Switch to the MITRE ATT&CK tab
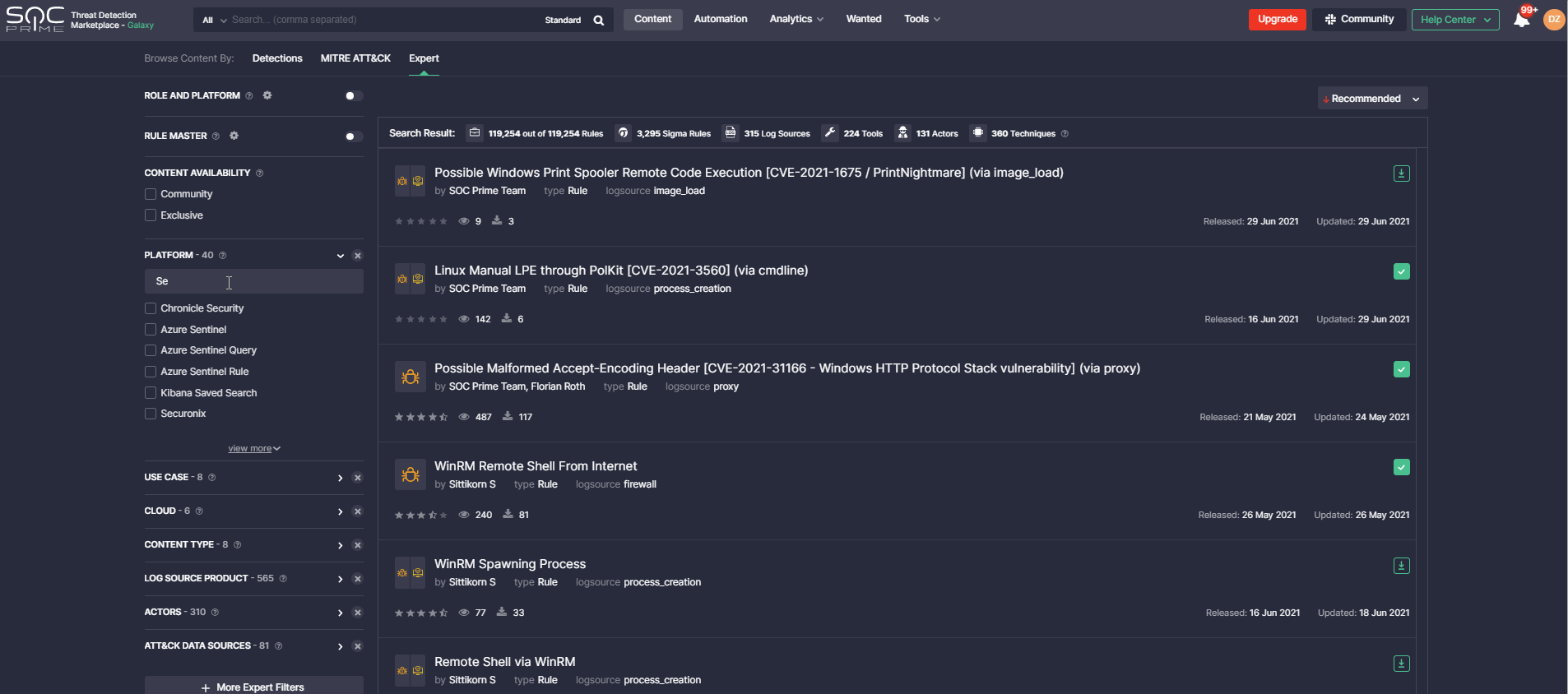The width and height of the screenshot is (1568, 694). coord(355,58)
